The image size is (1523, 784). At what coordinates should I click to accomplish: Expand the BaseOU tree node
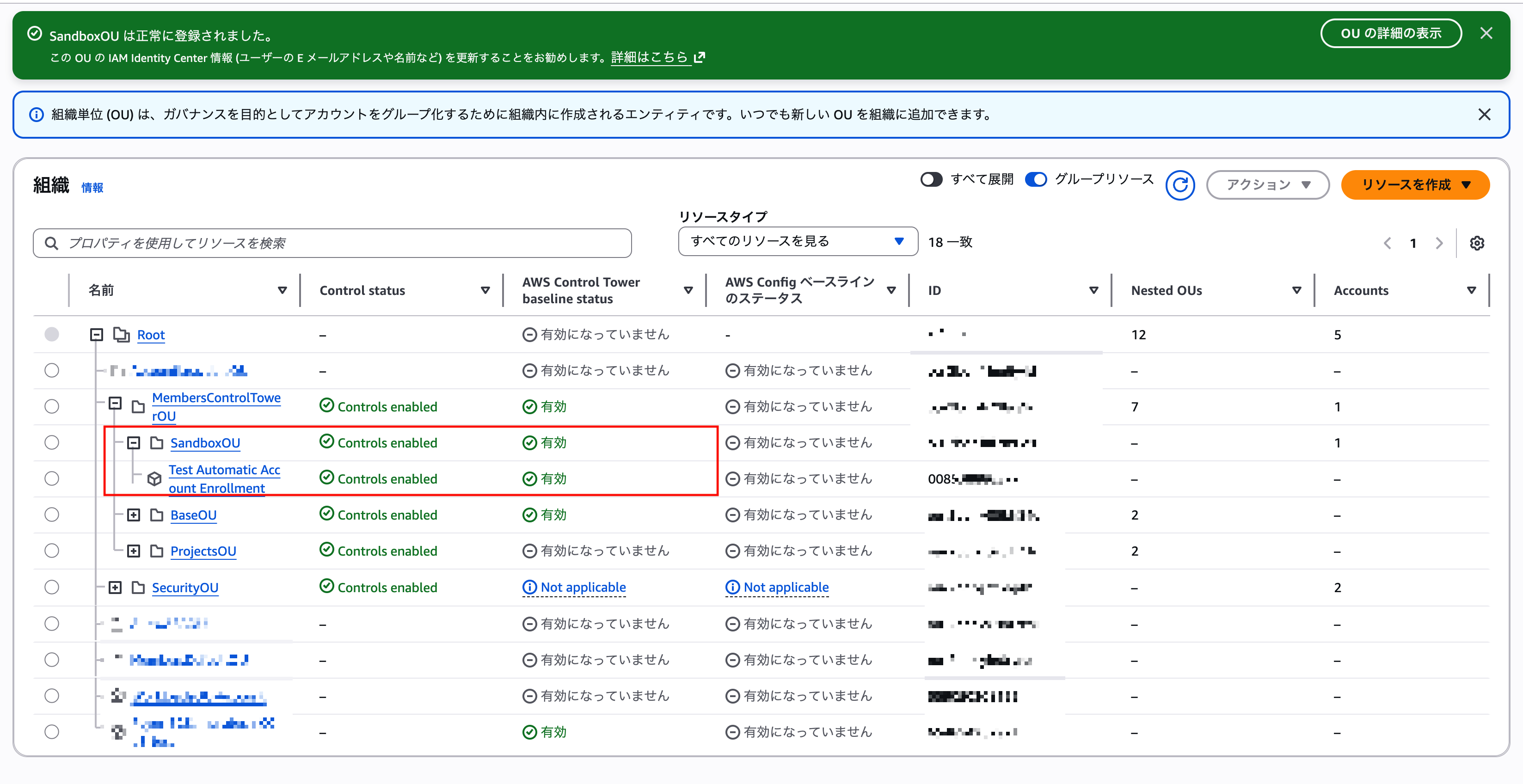pos(133,514)
